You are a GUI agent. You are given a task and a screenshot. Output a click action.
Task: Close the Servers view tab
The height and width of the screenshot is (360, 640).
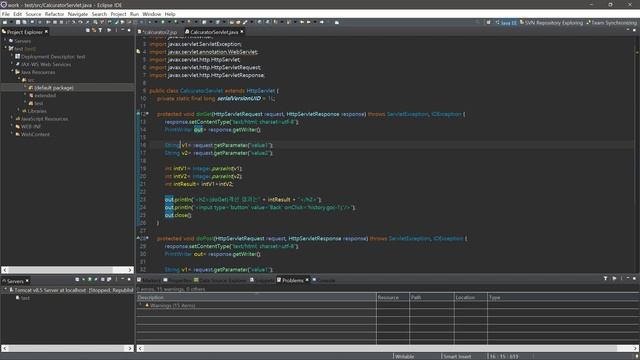(27, 281)
